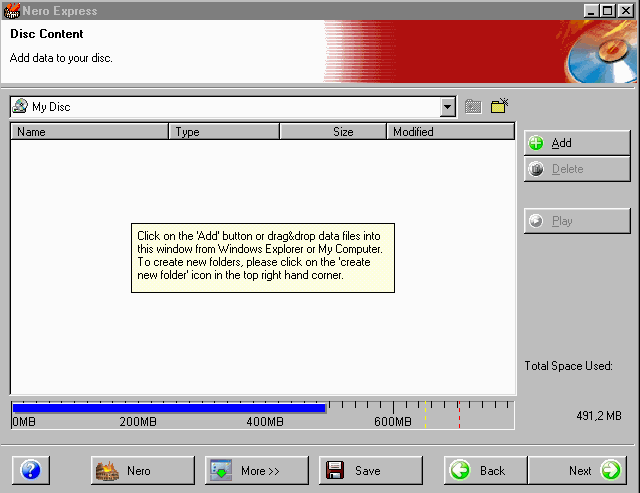Sort files by the Name column header

click(90, 131)
